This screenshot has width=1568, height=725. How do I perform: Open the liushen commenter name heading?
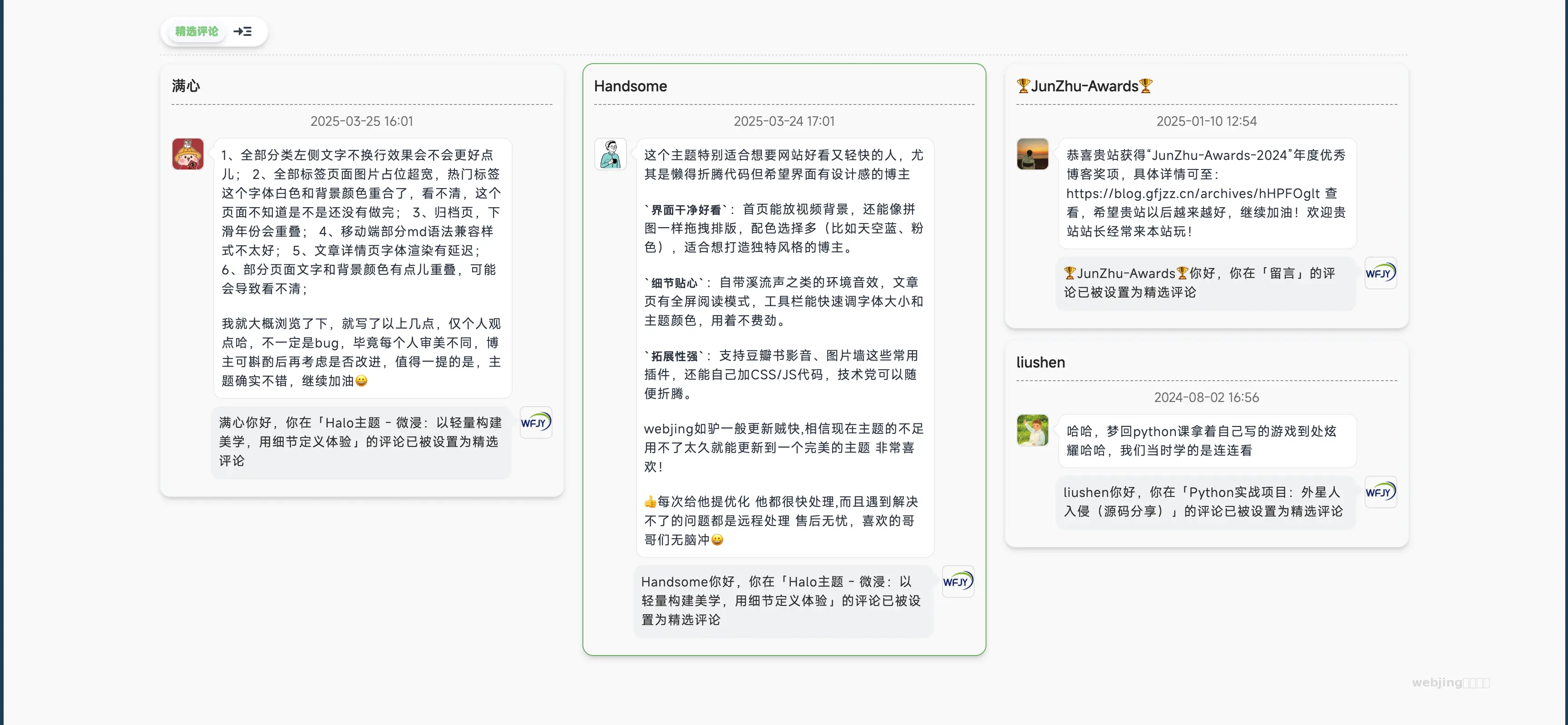click(x=1040, y=362)
